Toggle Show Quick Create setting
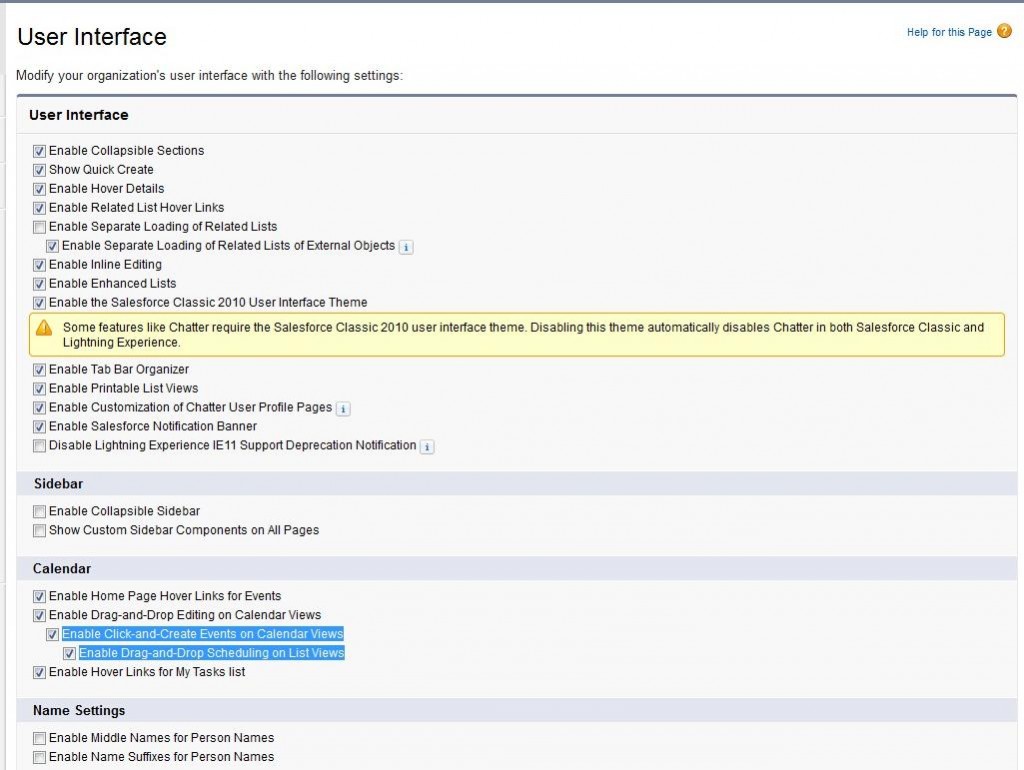 pos(39,169)
